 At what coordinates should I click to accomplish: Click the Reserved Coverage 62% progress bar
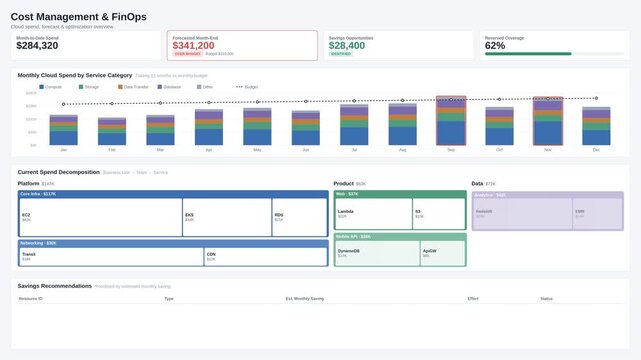[x=554, y=54]
